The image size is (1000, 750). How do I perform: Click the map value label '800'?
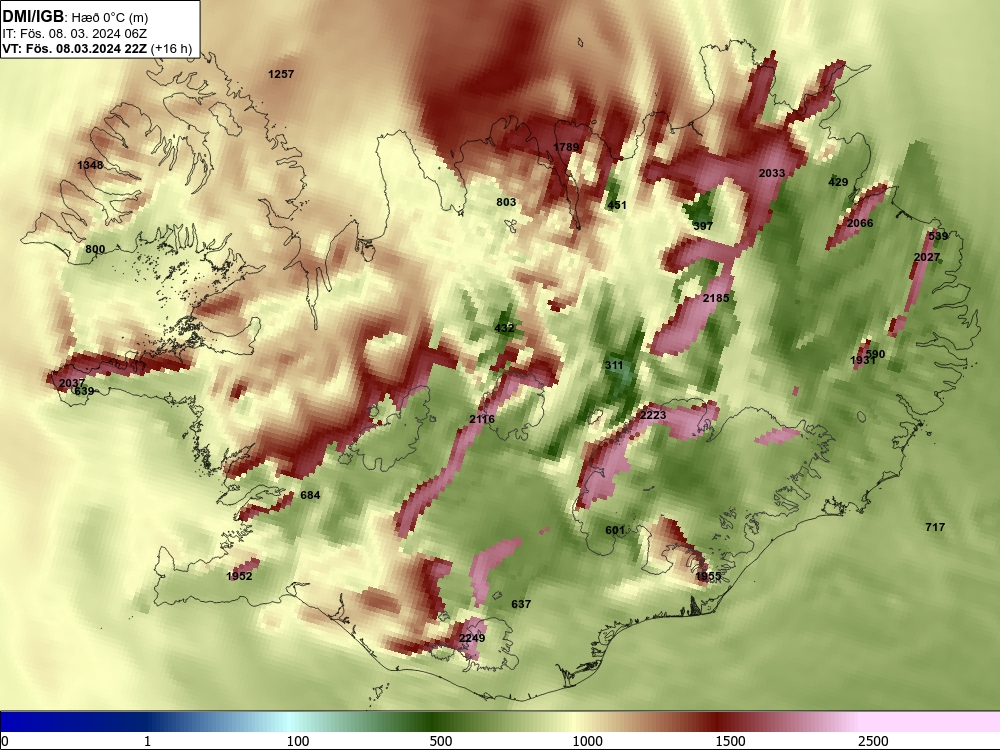pos(95,249)
